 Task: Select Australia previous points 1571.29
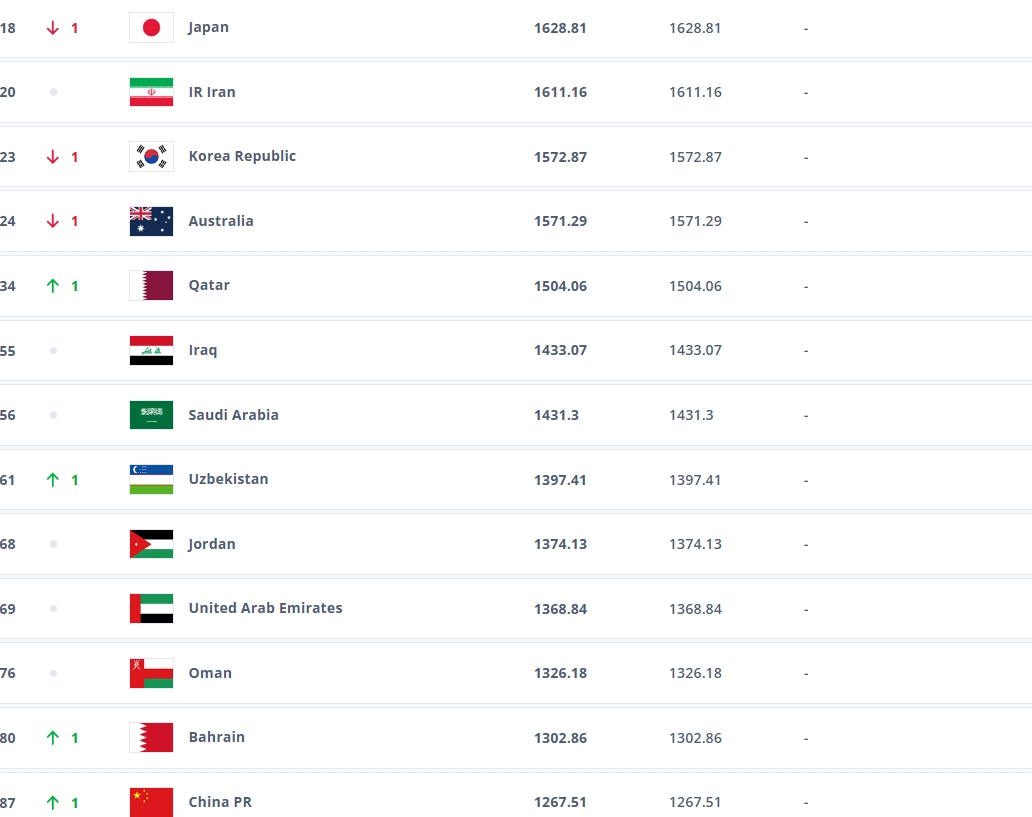pos(695,222)
